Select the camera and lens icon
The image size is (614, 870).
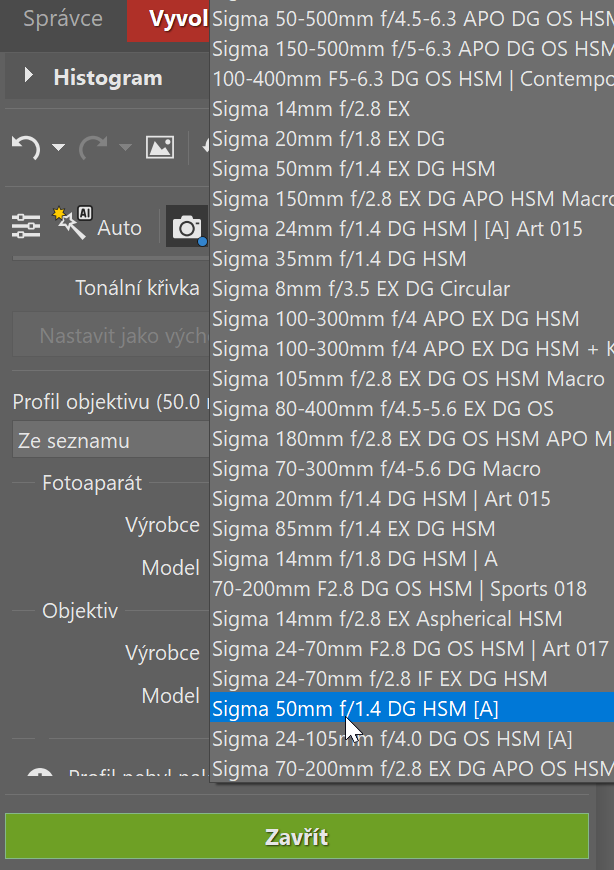[x=186, y=228]
